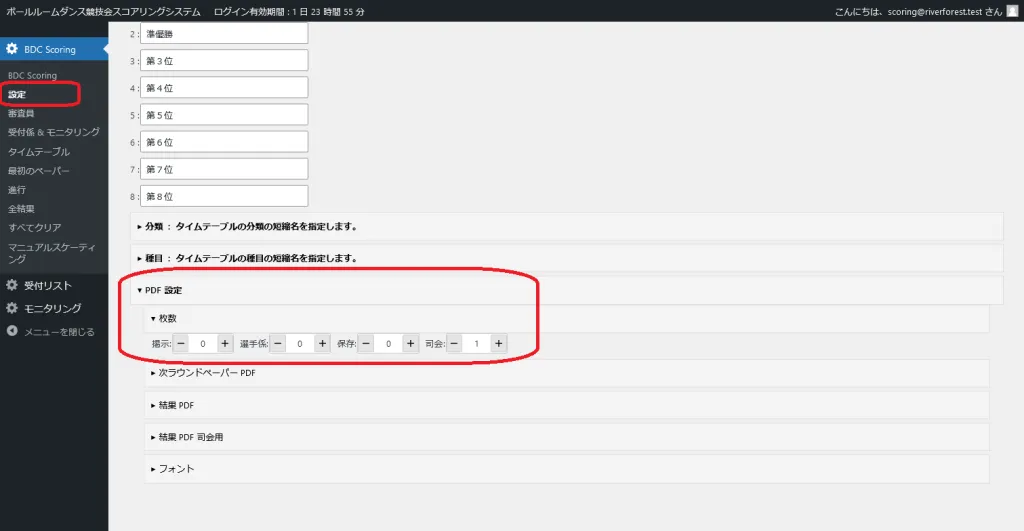Collapse sidebar via メニューを閉じる arrow icon
Viewport: 1024px width, 531px height.
pyautogui.click(x=12, y=331)
